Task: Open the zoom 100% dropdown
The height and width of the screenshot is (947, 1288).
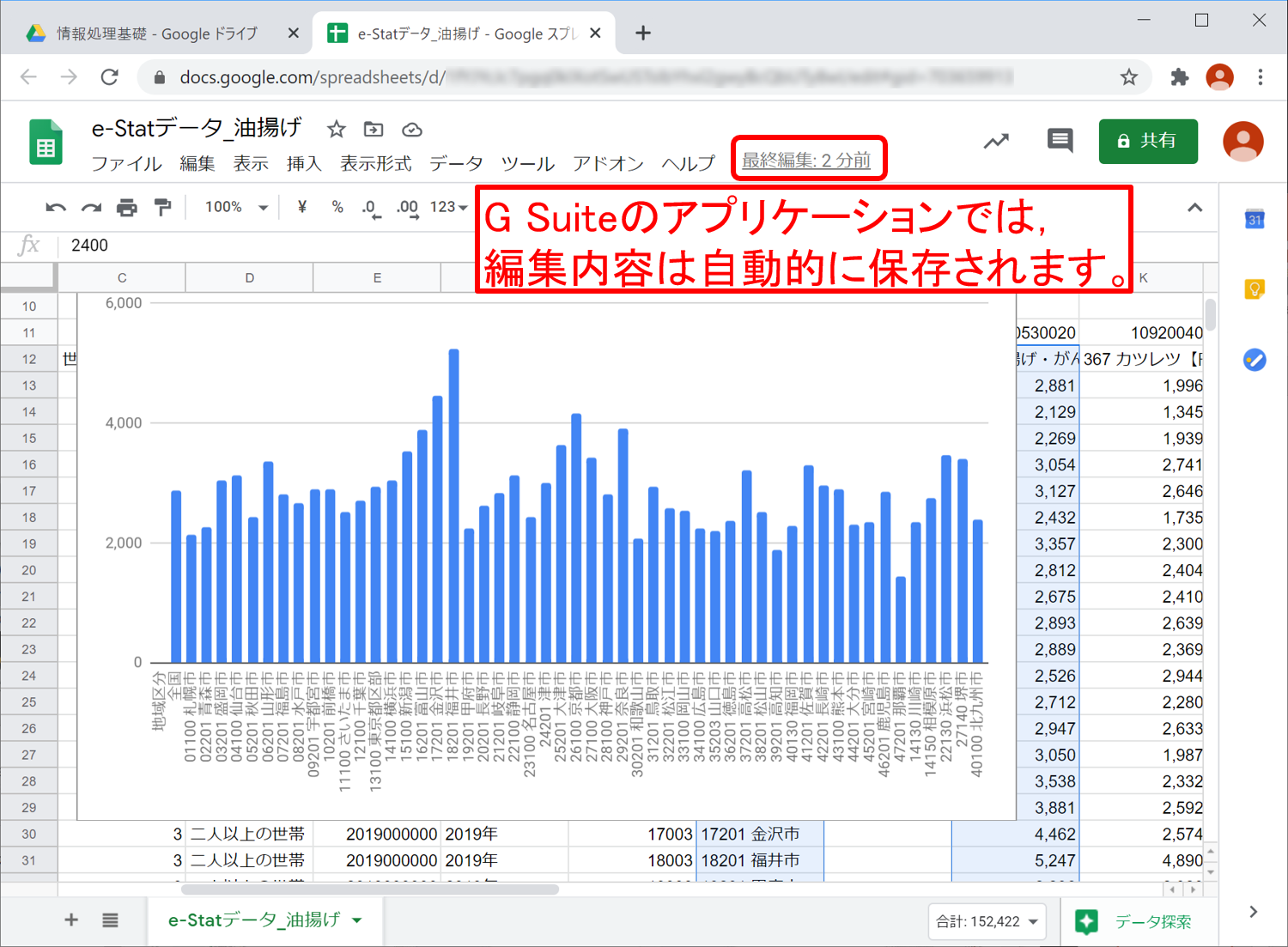Action: (236, 207)
